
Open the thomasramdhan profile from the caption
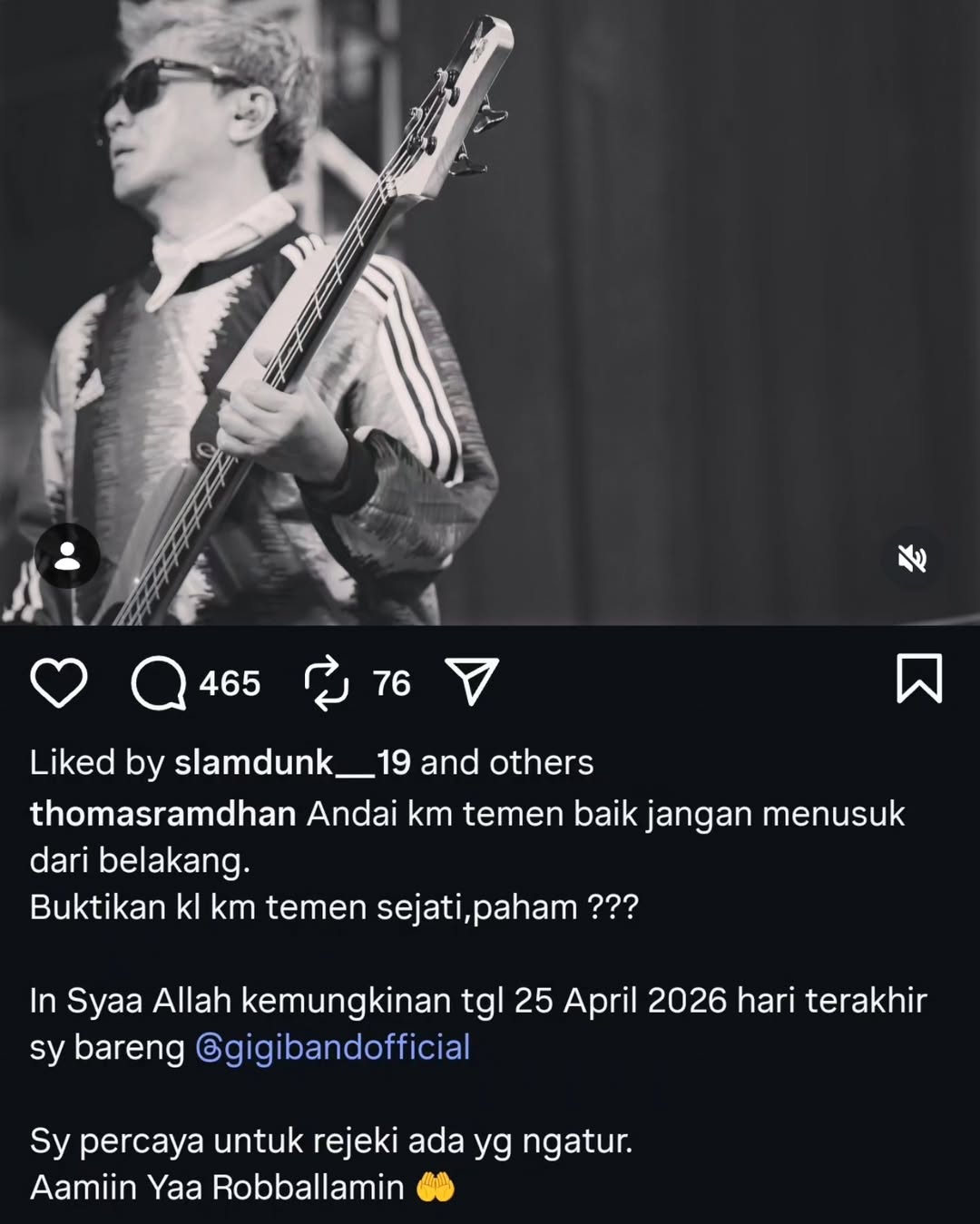pos(163,814)
